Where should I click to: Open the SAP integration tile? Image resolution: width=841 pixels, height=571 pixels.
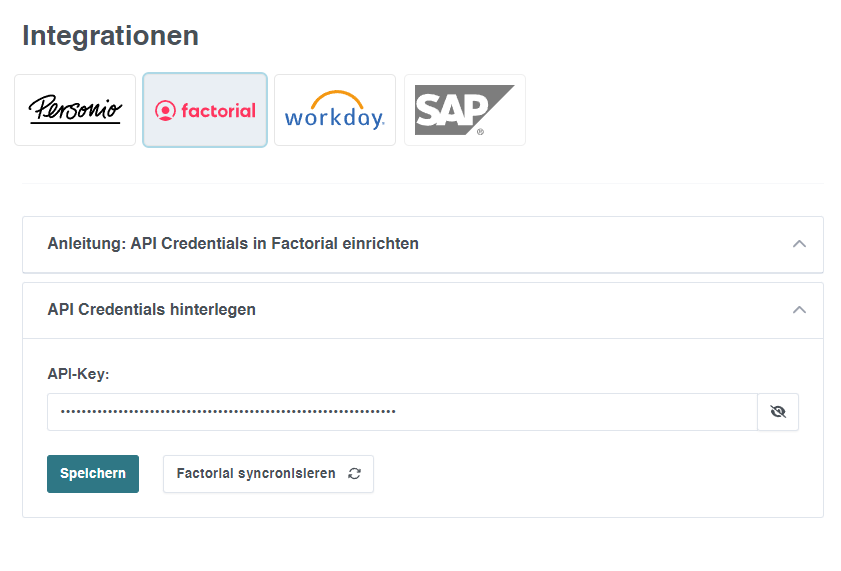click(x=464, y=110)
